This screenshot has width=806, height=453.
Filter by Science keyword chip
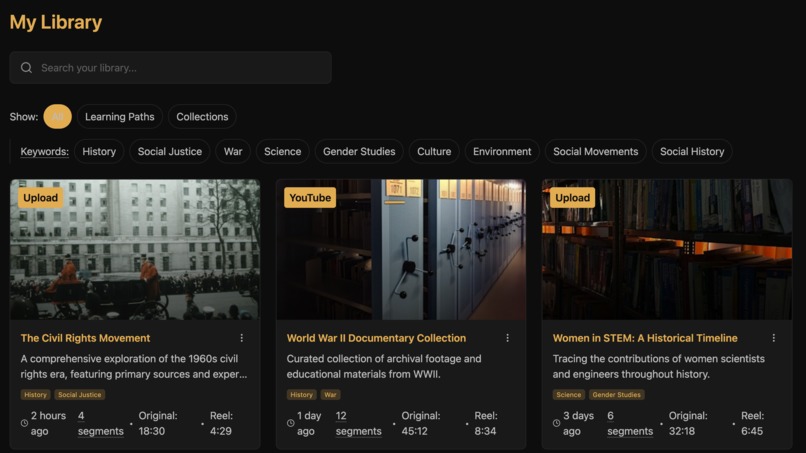click(283, 152)
